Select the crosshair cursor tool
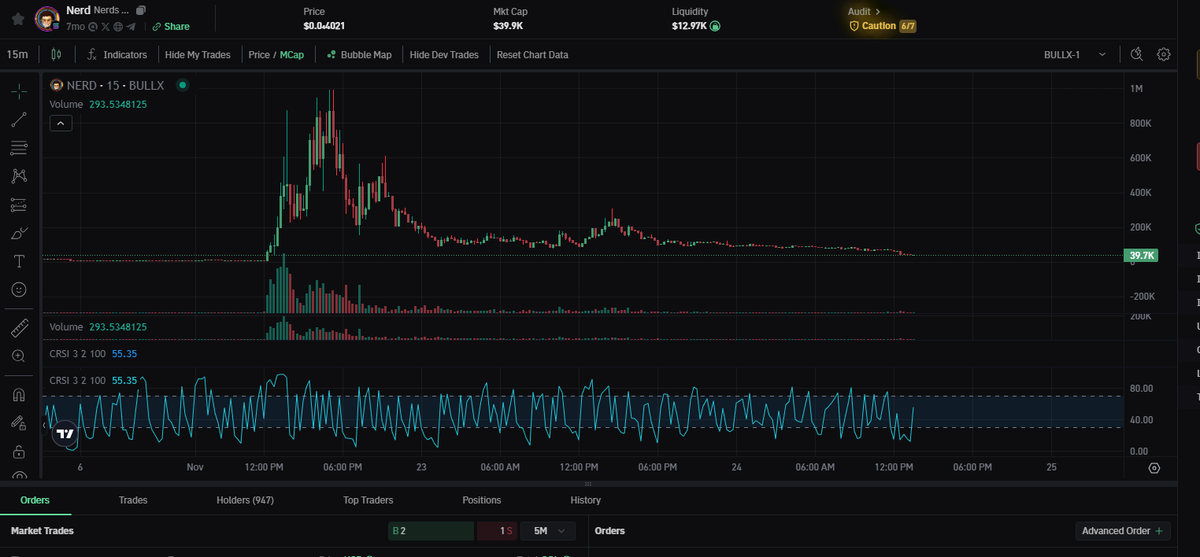 pos(19,92)
